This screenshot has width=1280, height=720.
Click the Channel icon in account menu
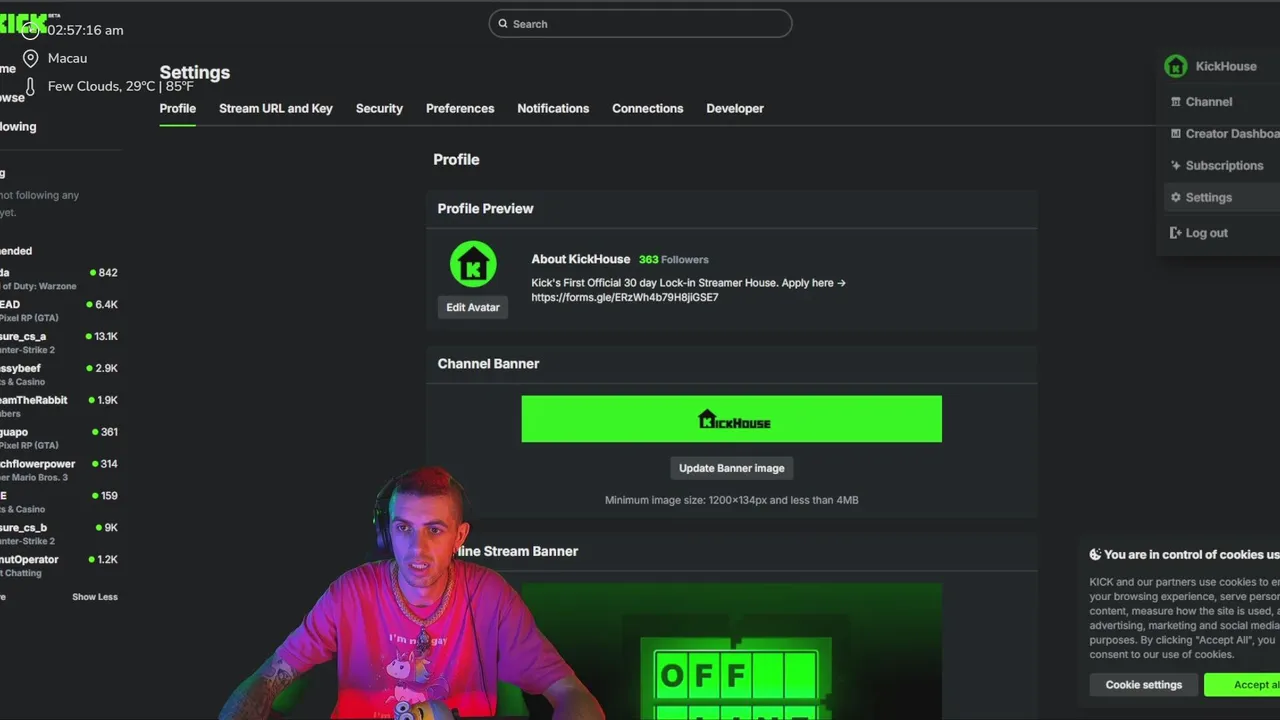click(1176, 102)
